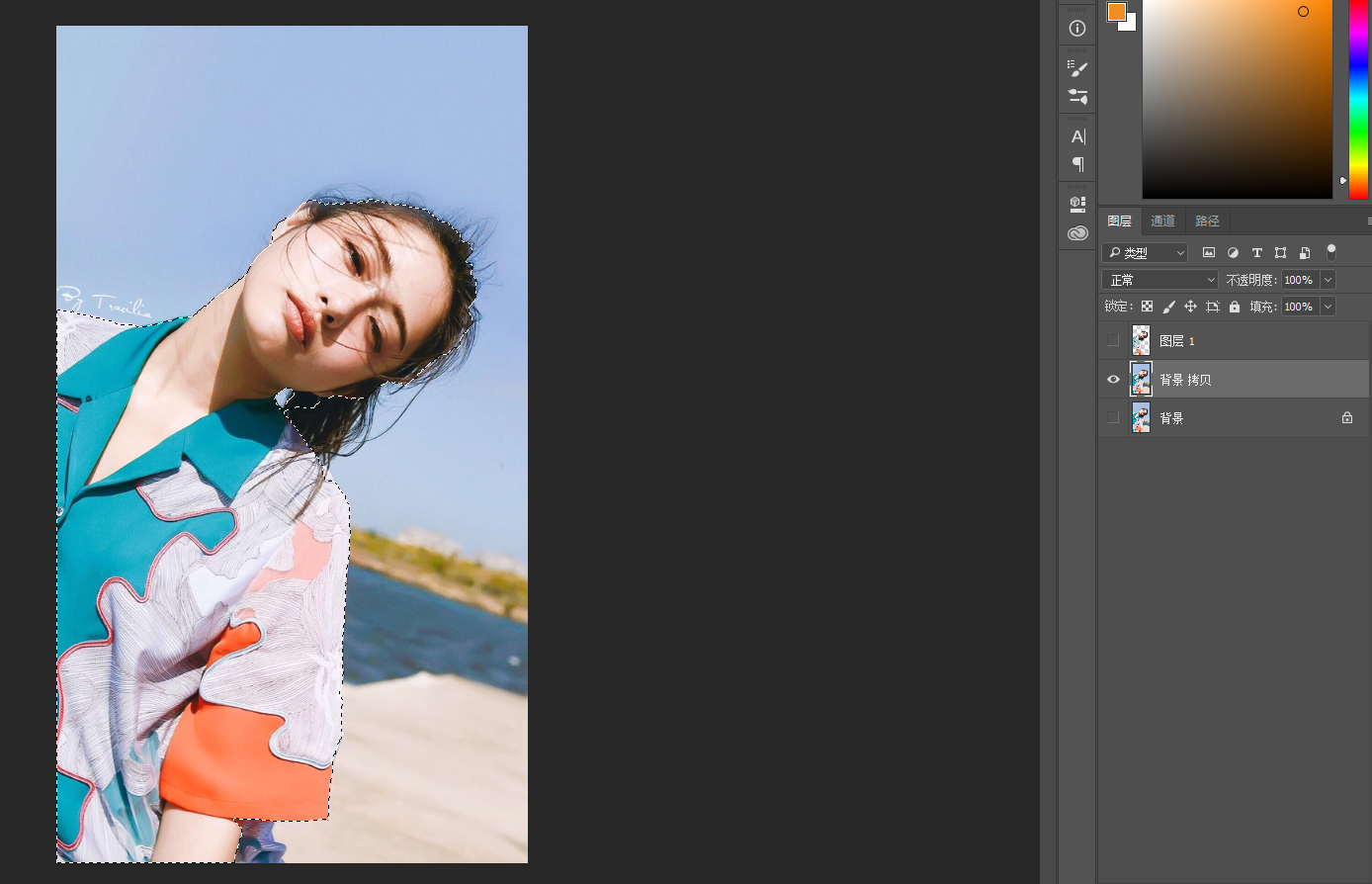
Task: Toggle the layer filter switch
Action: [1330, 252]
